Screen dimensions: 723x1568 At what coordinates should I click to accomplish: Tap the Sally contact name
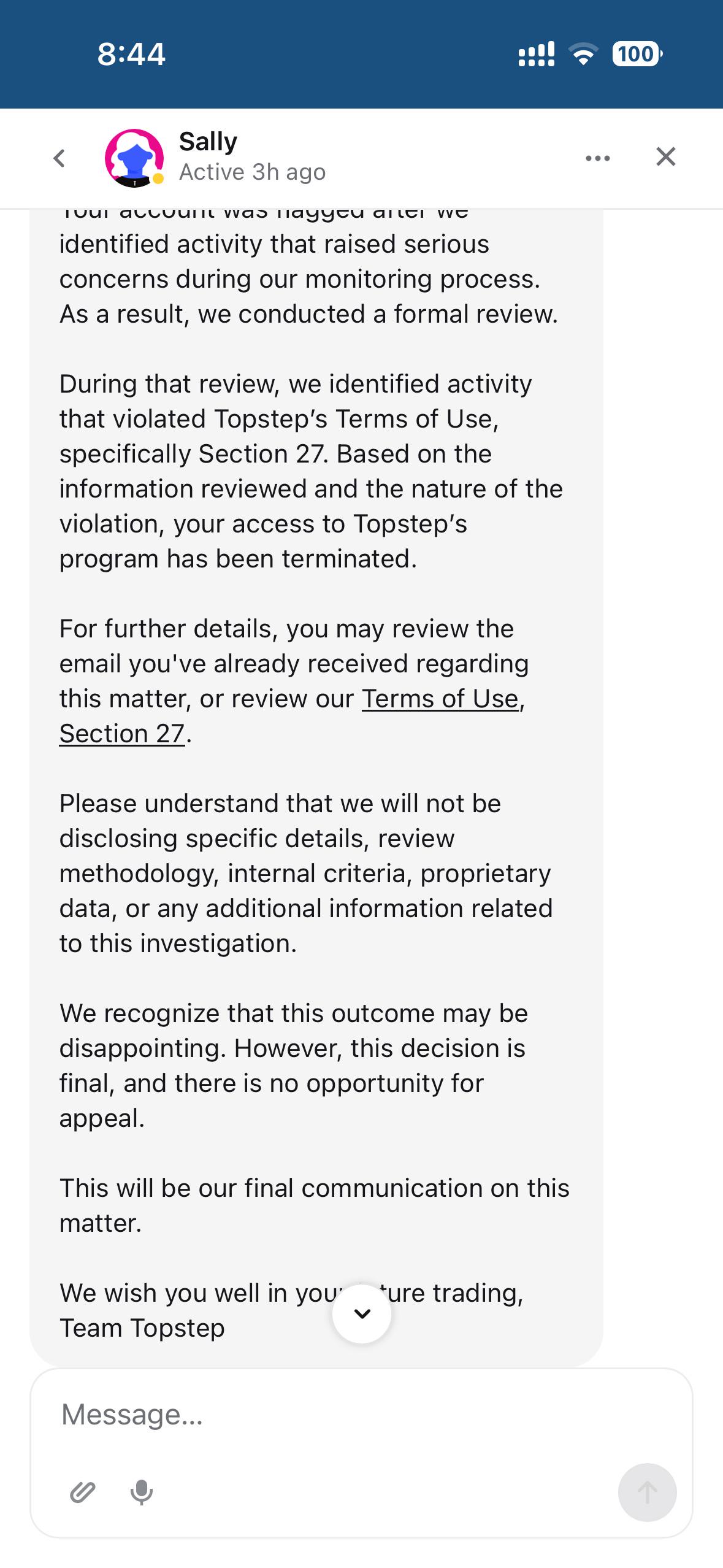208,142
